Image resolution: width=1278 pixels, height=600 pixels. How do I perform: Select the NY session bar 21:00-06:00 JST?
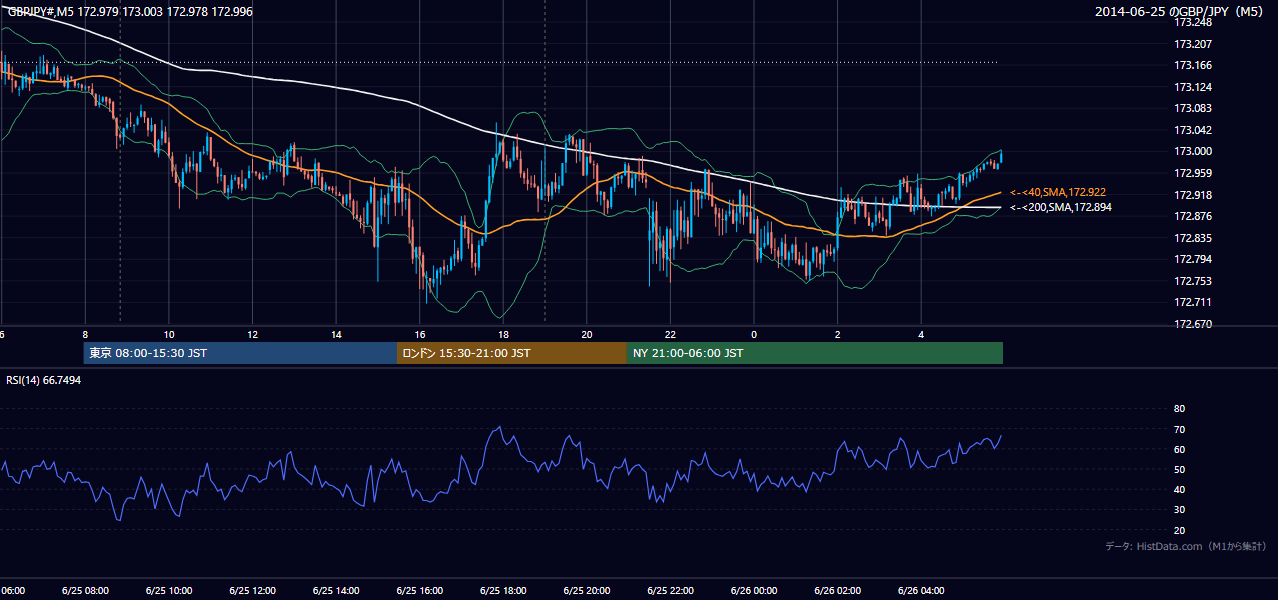click(815, 353)
